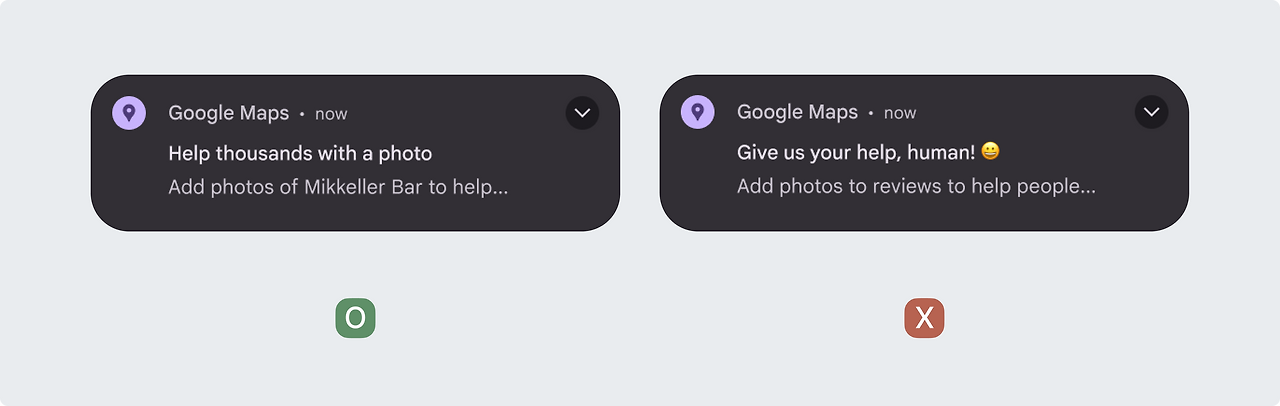Click the Google Maps pin icon in left notification
This screenshot has height=406, width=1280.
pos(129,112)
